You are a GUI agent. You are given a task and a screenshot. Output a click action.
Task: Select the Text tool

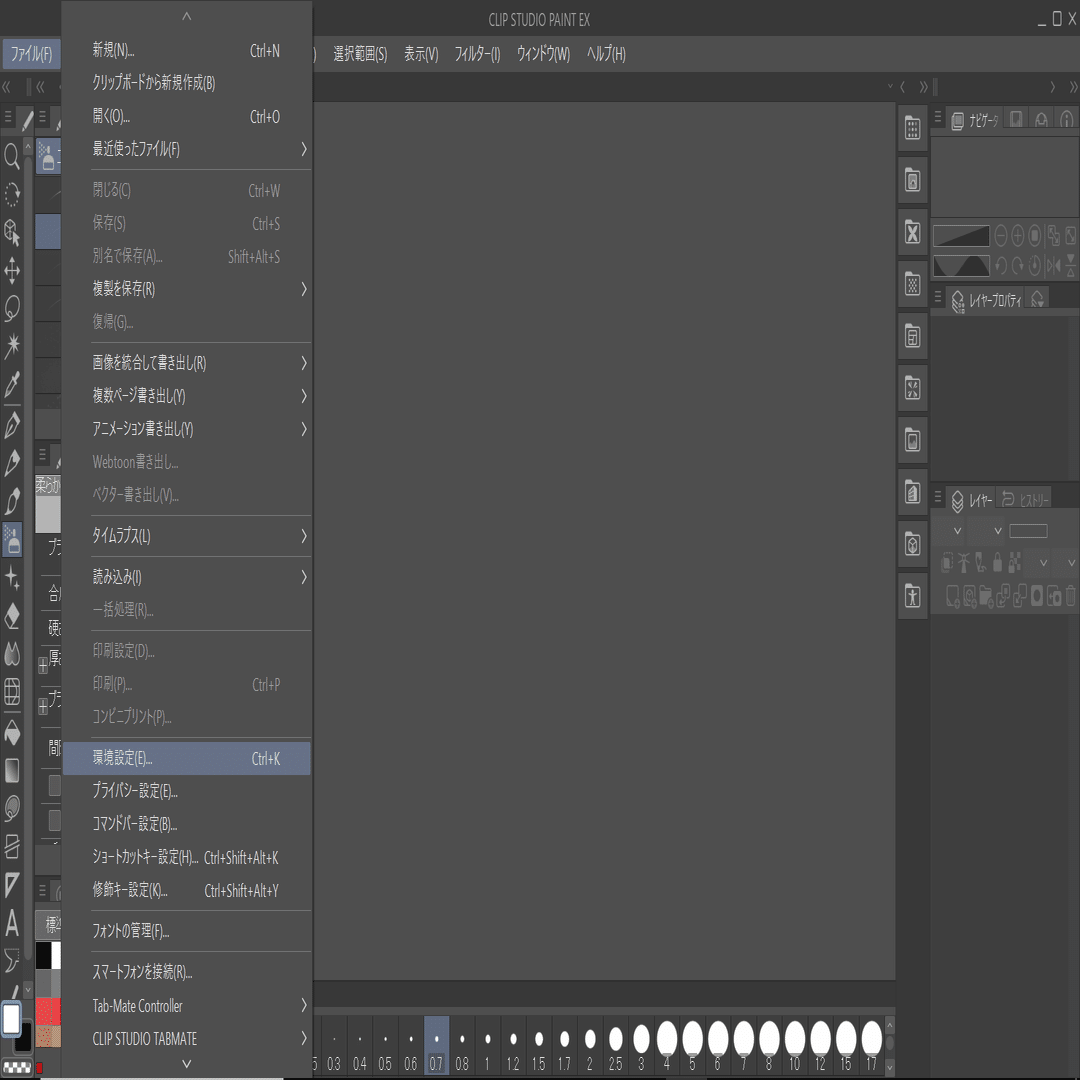pyautogui.click(x=12, y=923)
